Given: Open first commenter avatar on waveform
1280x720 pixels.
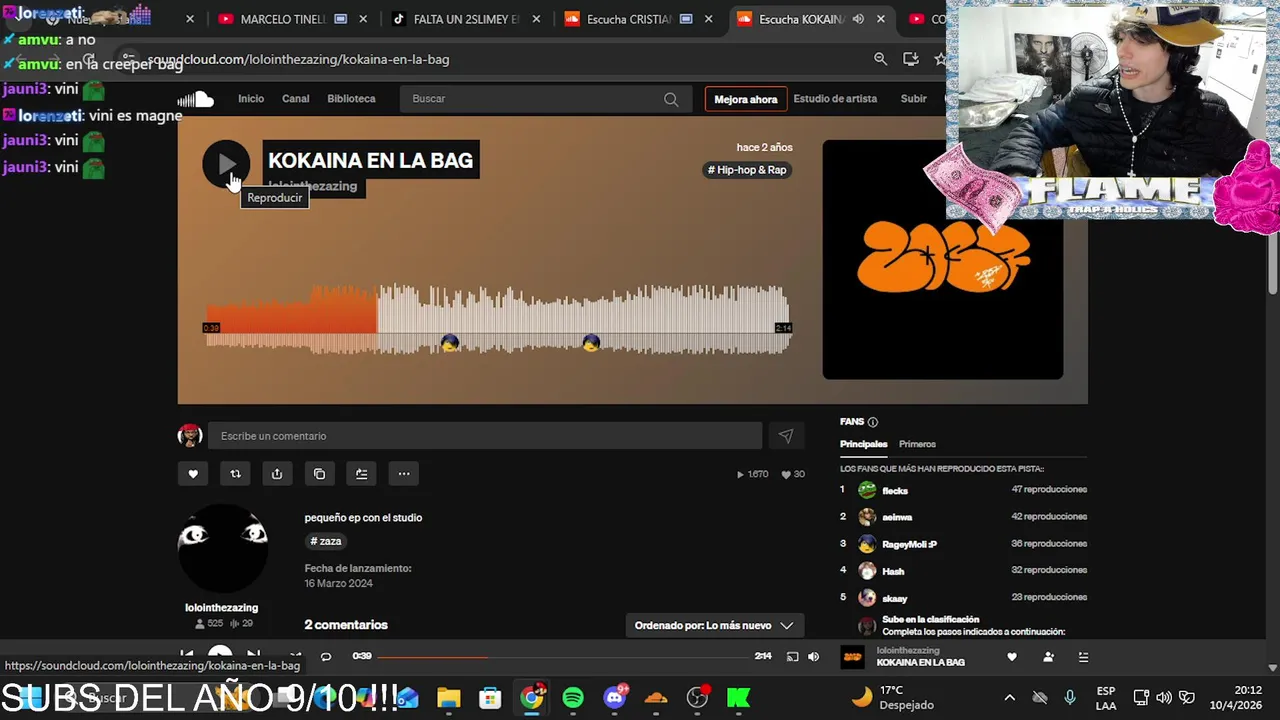Looking at the screenshot, I should pyautogui.click(x=450, y=343).
